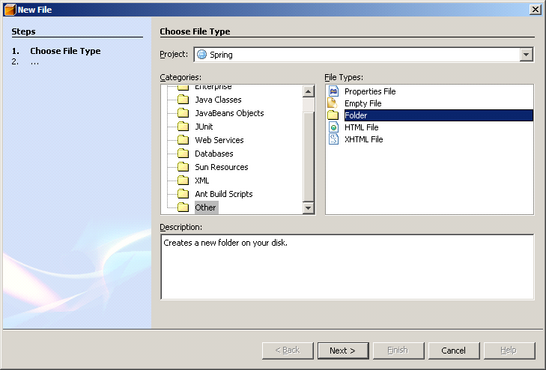546x370 pixels.
Task: Click the XML category folder icon
Action: point(183,181)
